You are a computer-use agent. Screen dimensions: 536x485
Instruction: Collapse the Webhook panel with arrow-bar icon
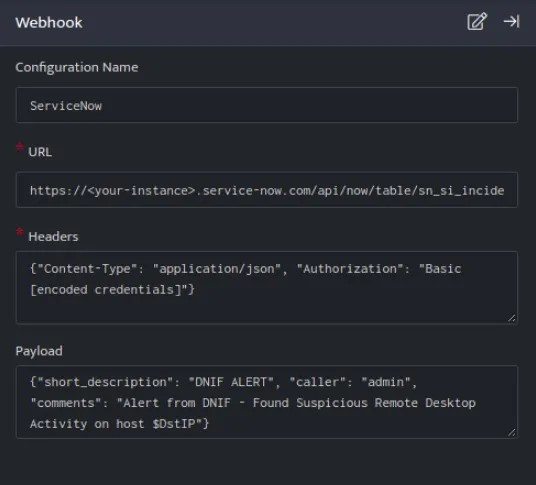pos(512,22)
